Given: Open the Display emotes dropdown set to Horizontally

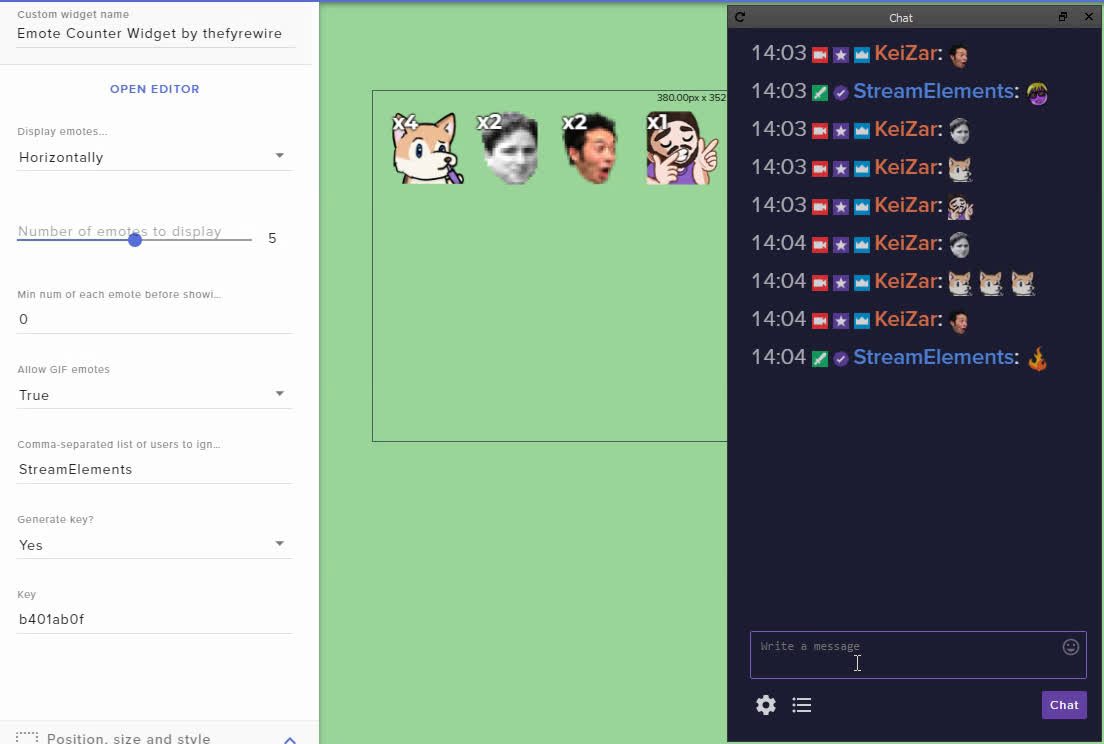Looking at the screenshot, I should click(x=154, y=156).
